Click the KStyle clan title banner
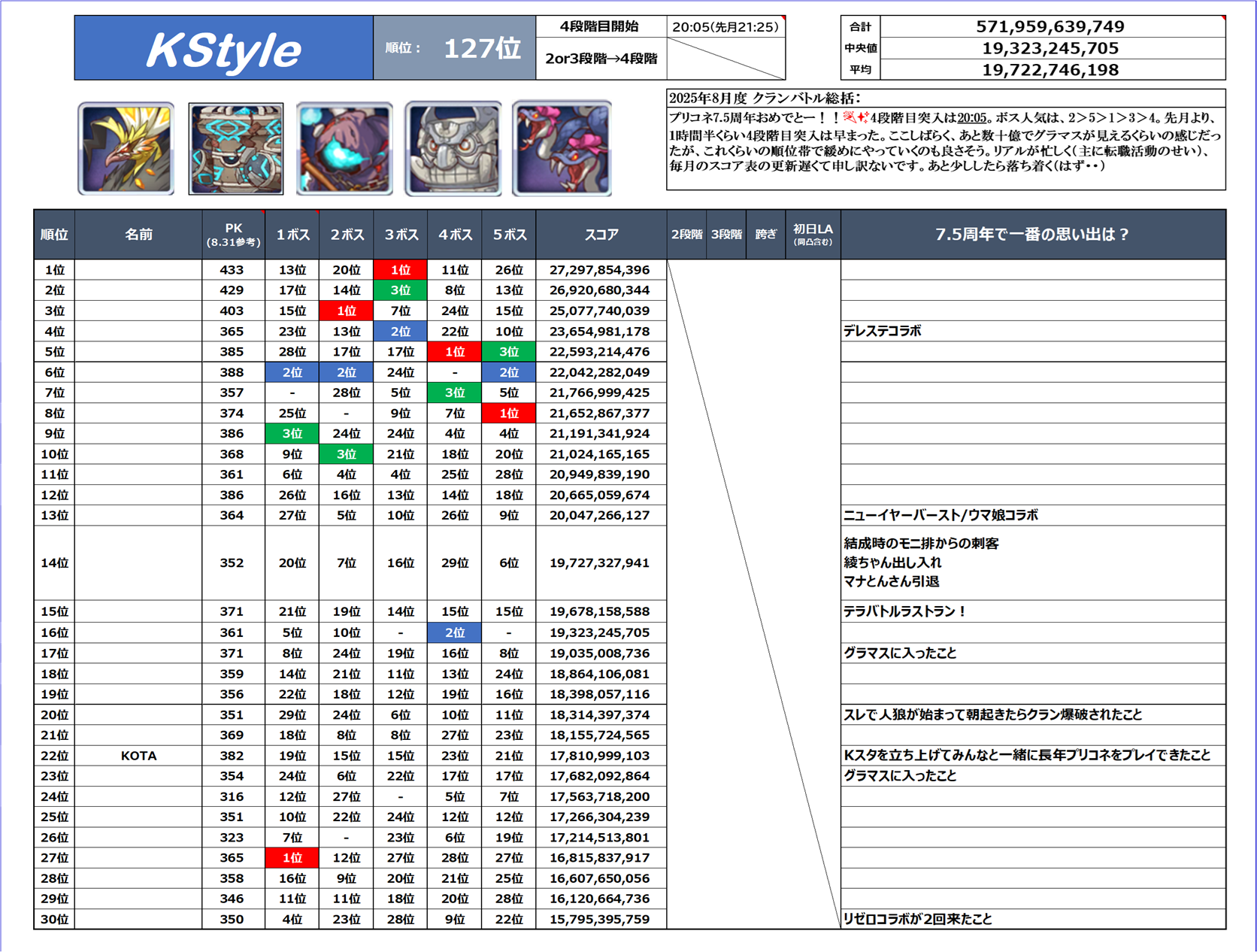The image size is (1257, 952). click(223, 49)
